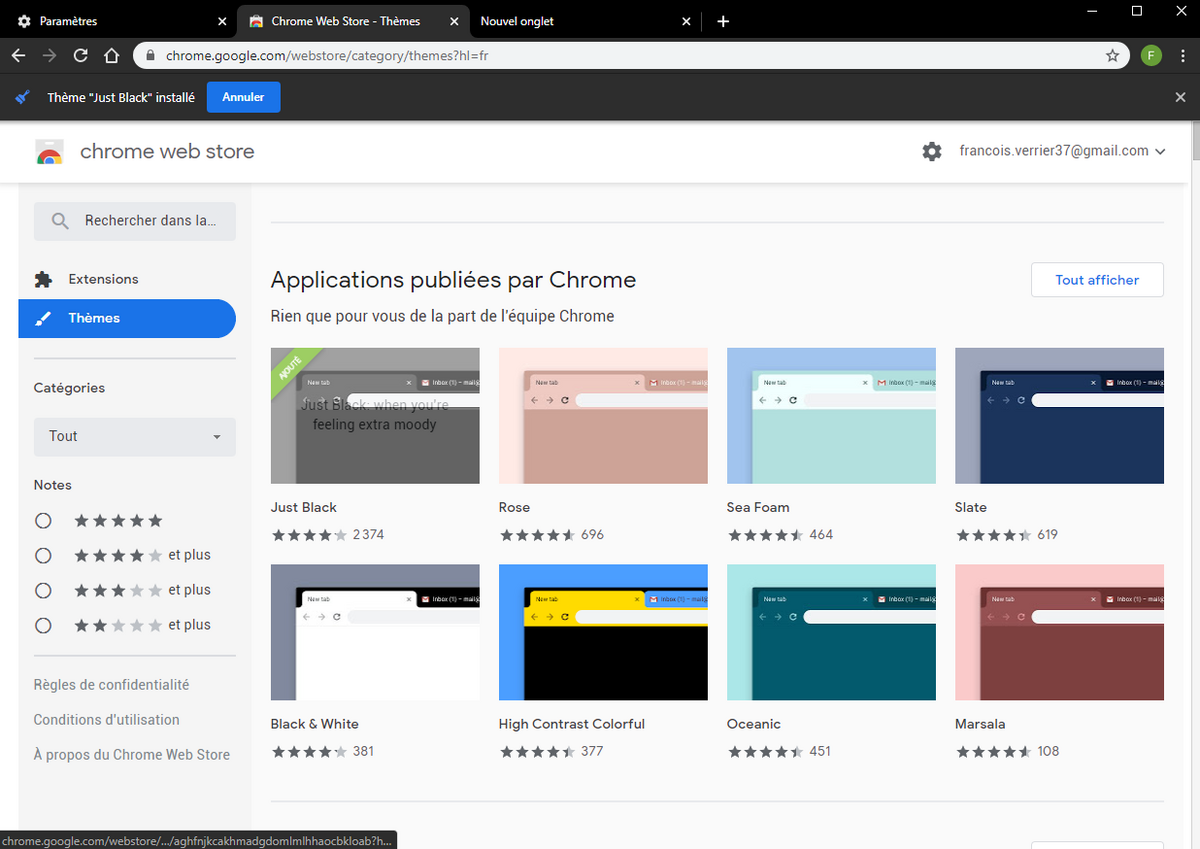Select the four stars et plus filter
The width and height of the screenshot is (1200, 849).
pyautogui.click(x=43, y=555)
